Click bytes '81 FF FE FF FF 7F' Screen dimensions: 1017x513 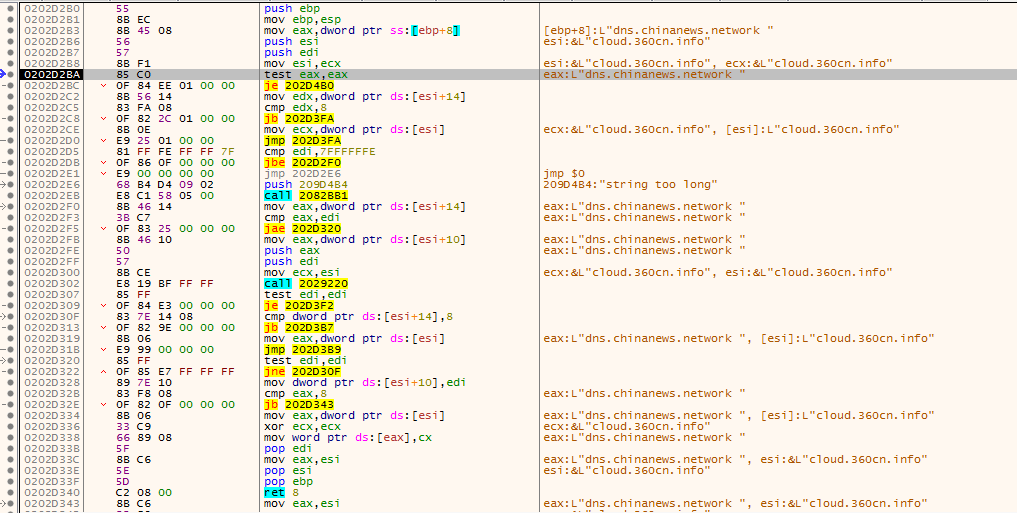[176, 152]
